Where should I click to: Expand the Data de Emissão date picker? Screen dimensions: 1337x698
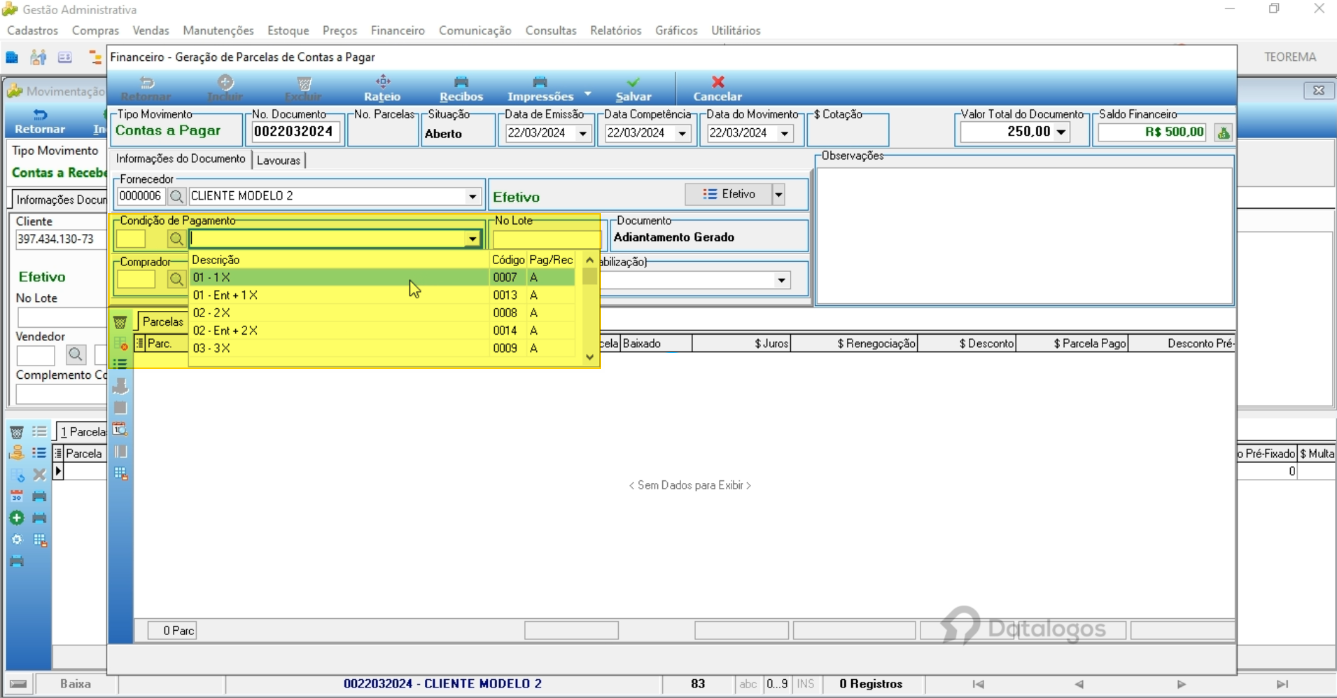(x=584, y=133)
